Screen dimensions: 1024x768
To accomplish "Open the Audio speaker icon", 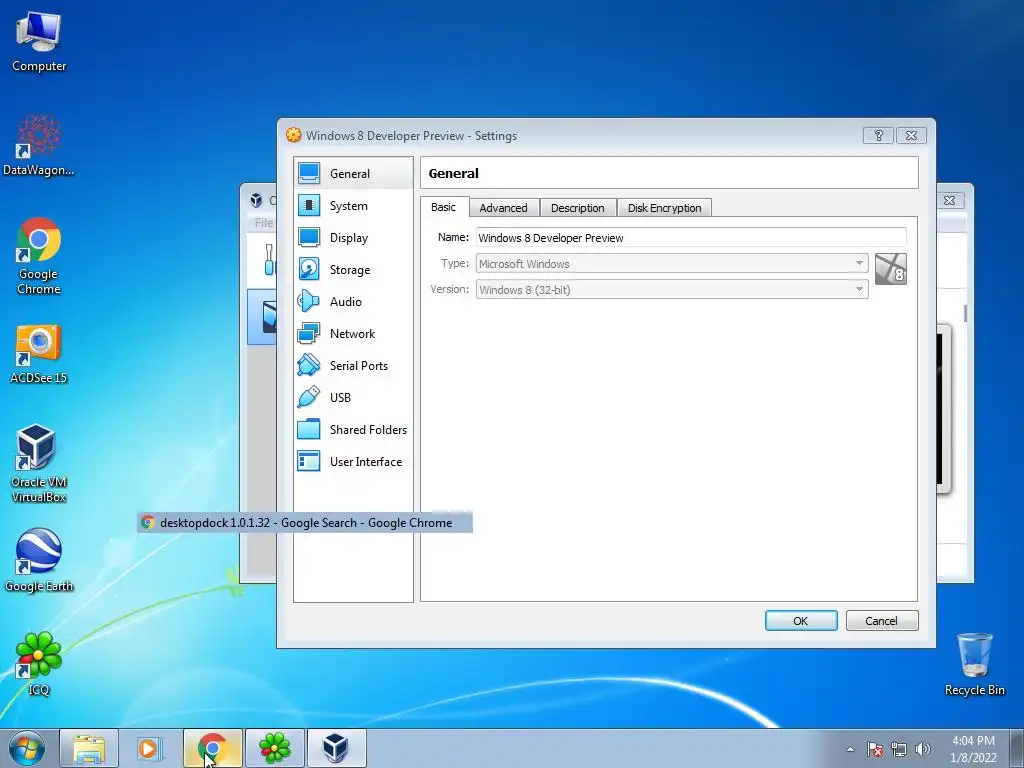I will (x=309, y=301).
